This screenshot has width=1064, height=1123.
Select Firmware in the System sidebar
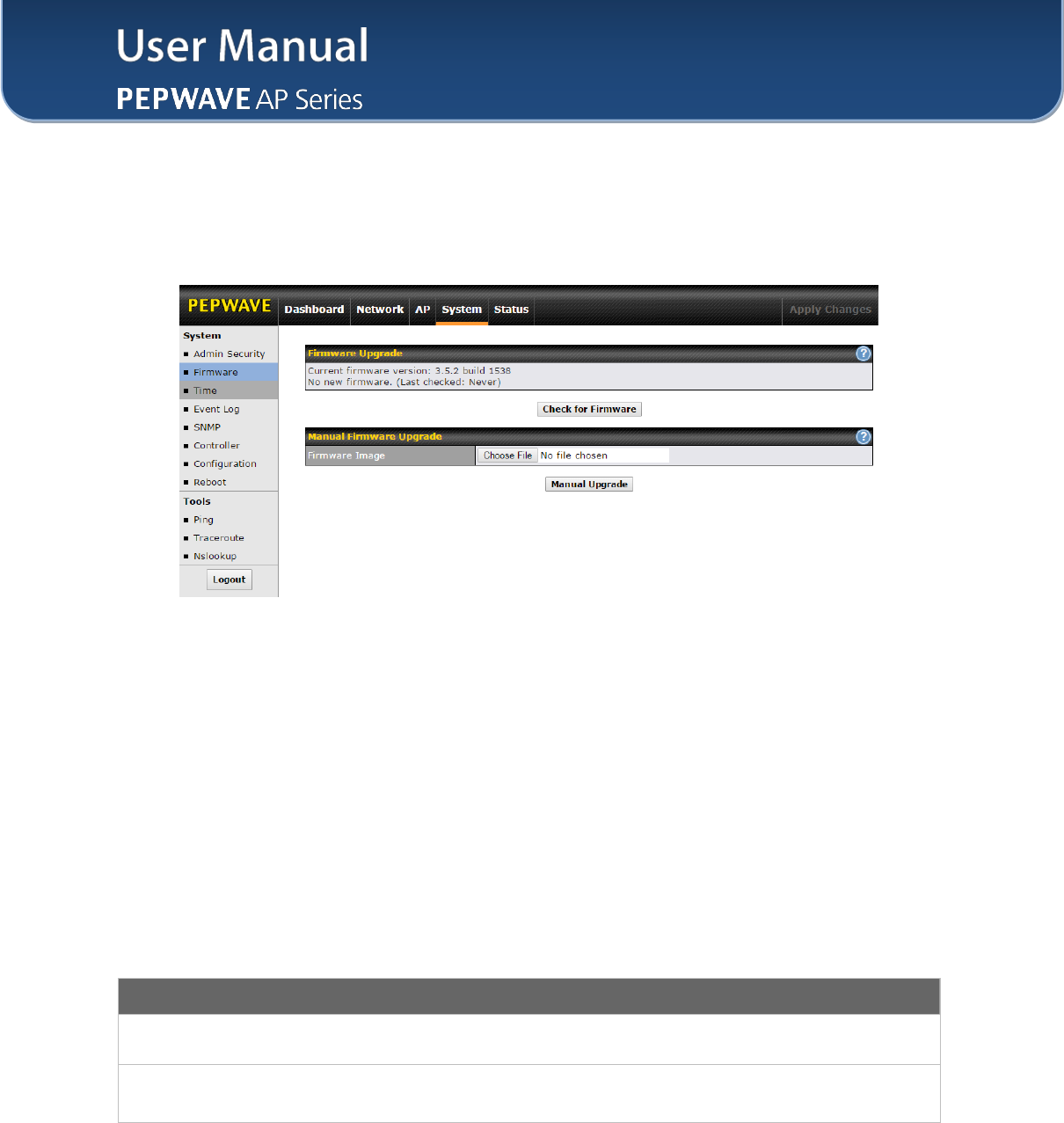[x=229, y=373]
